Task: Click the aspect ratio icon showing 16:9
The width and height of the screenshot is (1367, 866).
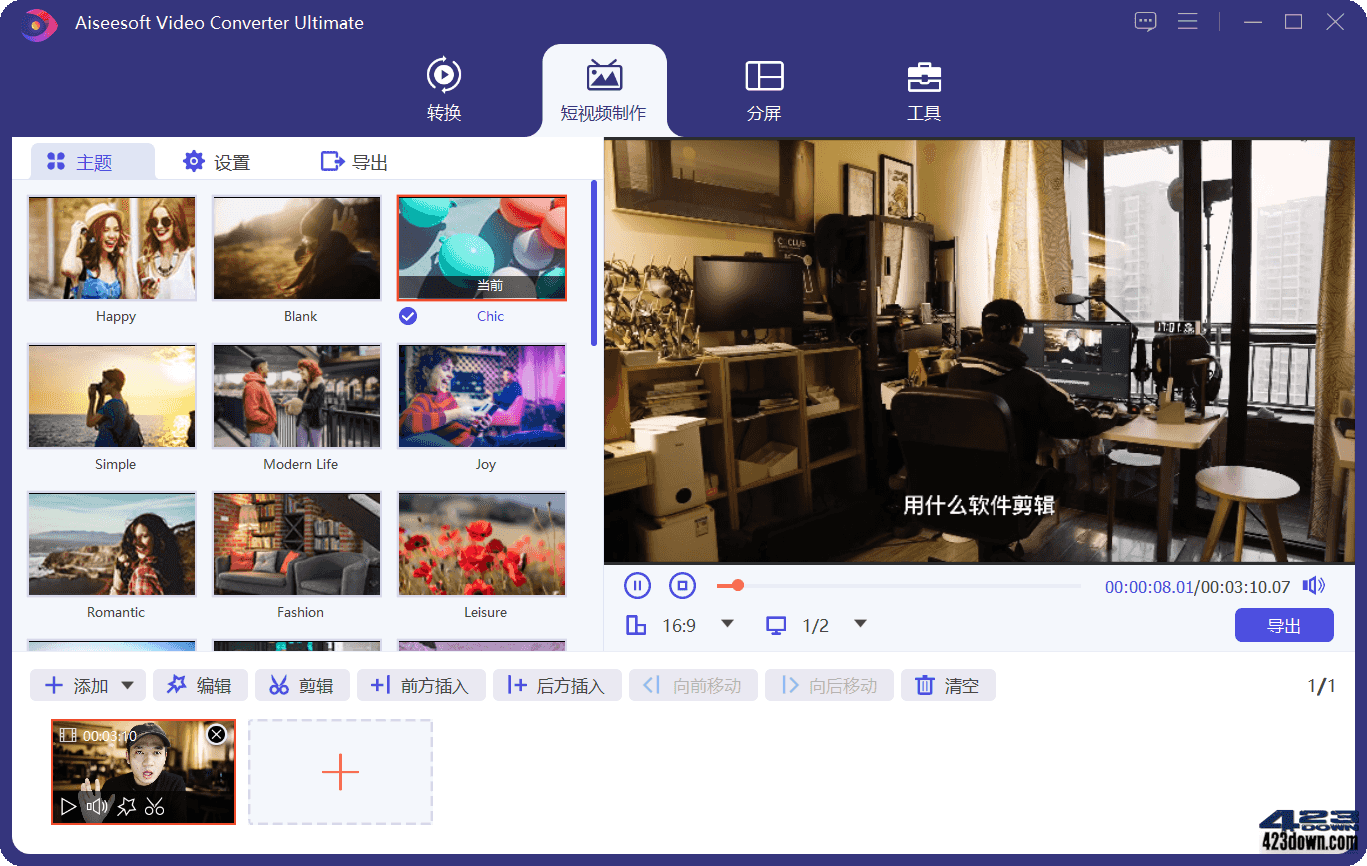Action: 636,624
